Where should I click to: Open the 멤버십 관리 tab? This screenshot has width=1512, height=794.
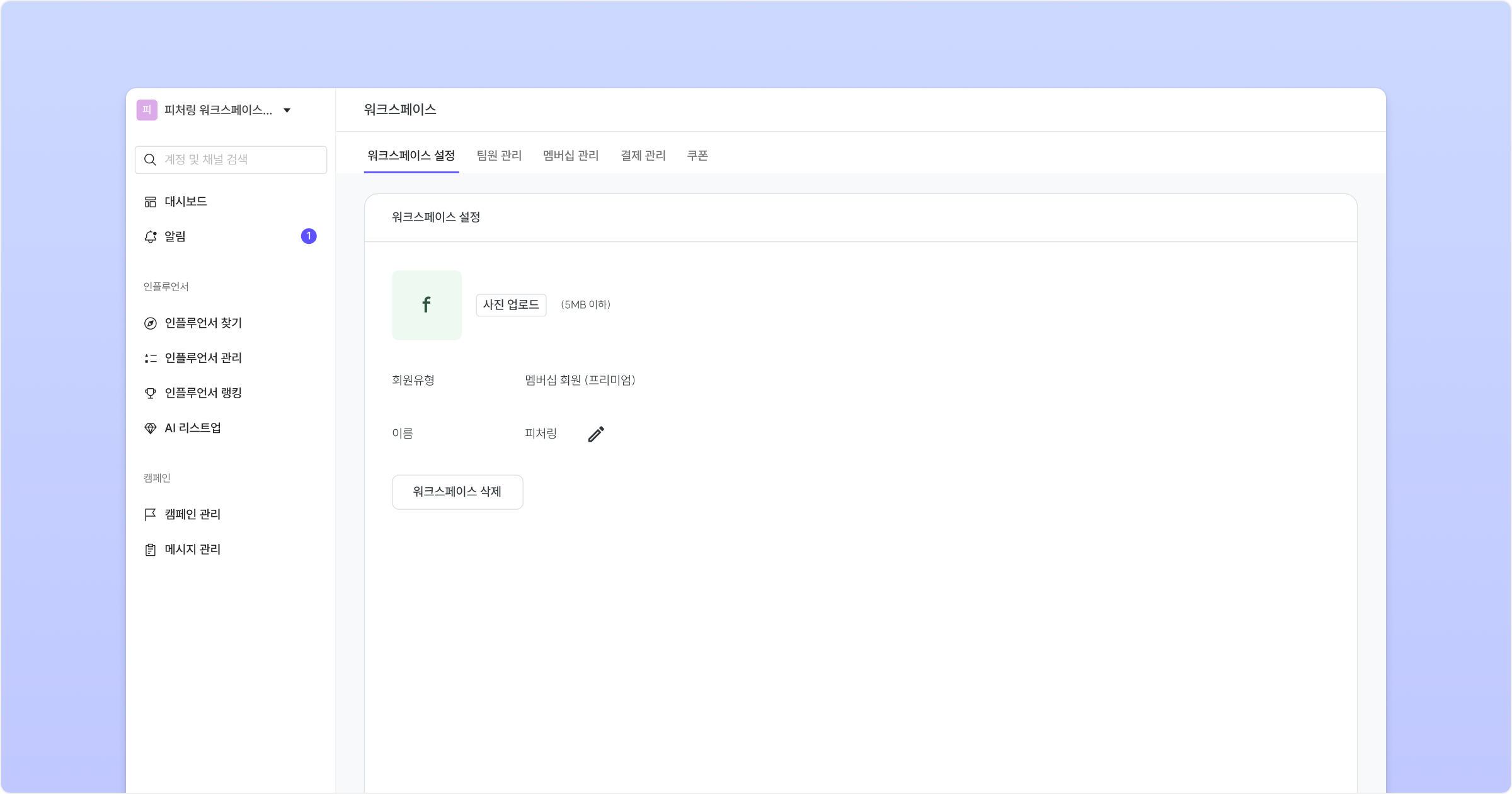[571, 156]
